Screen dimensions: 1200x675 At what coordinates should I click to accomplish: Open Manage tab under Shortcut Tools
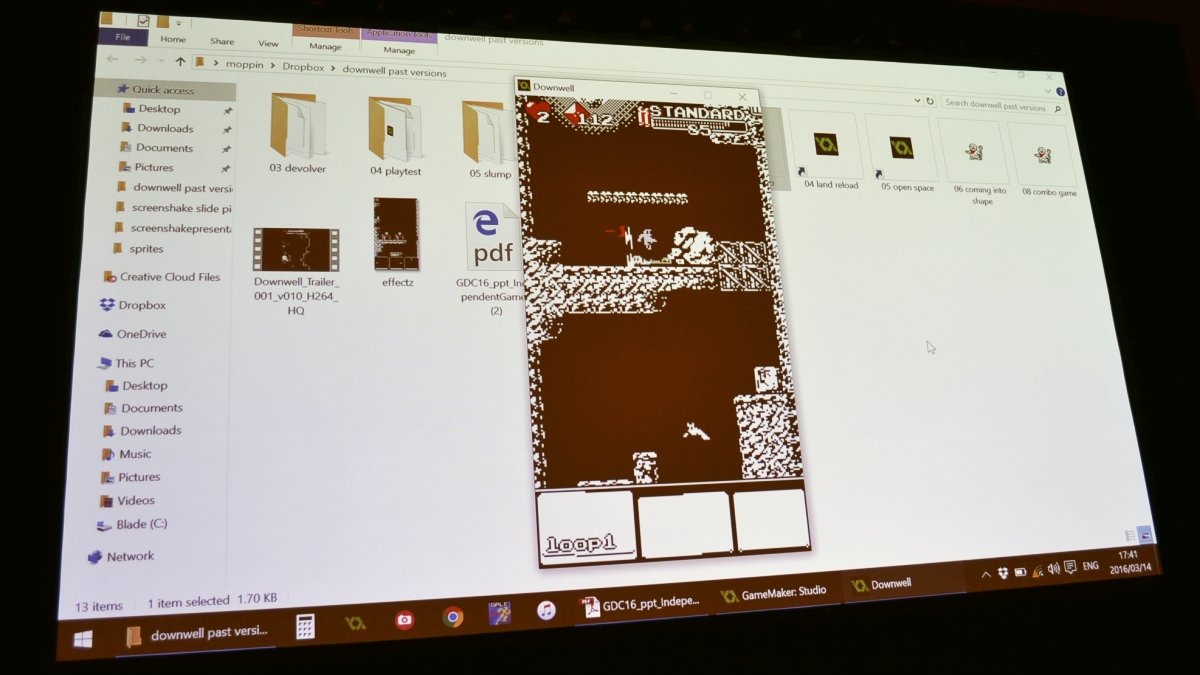(x=325, y=46)
